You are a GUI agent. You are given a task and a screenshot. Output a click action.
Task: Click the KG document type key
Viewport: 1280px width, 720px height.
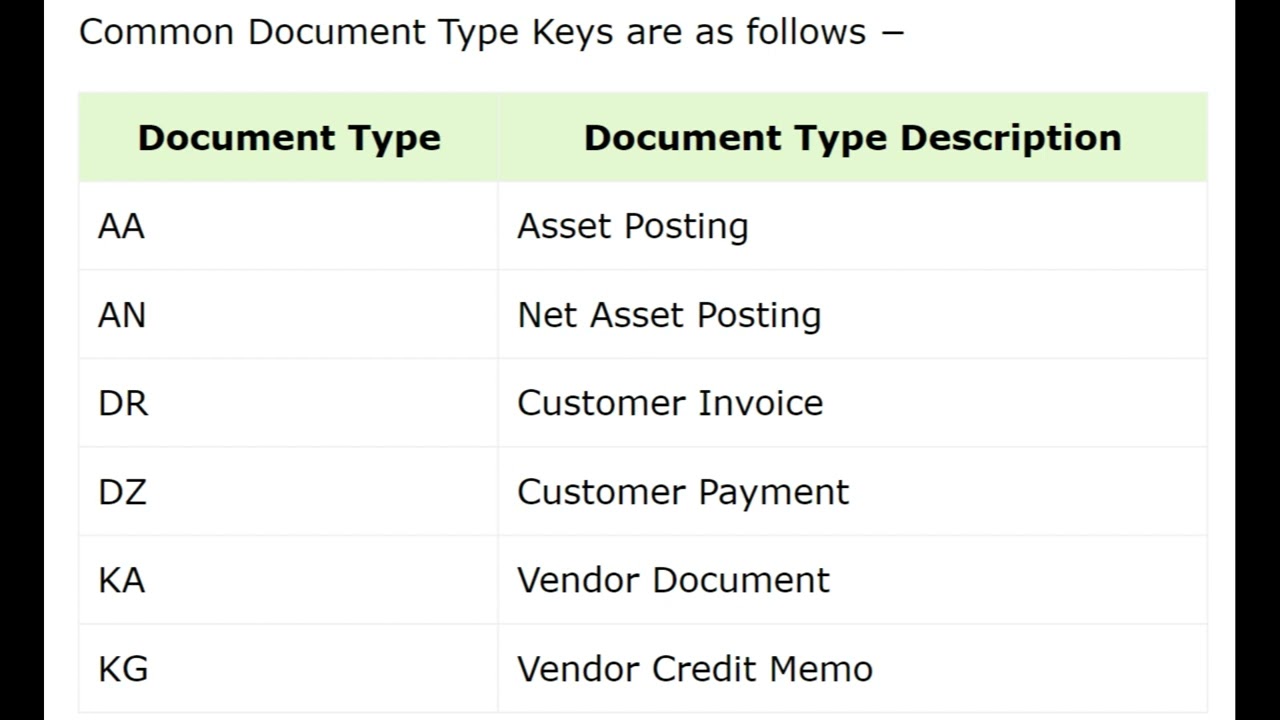(123, 668)
